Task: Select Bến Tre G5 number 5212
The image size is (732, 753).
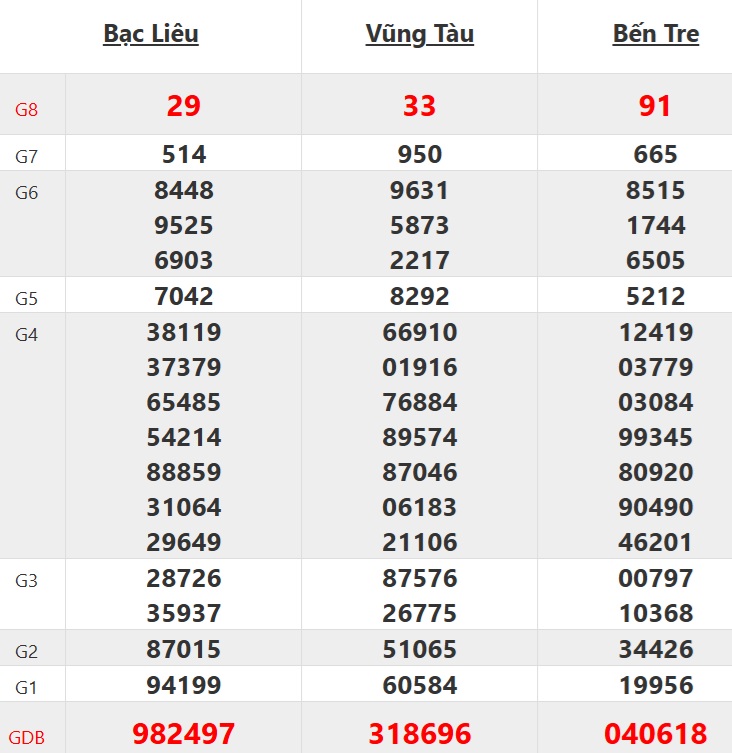Action: tap(655, 296)
